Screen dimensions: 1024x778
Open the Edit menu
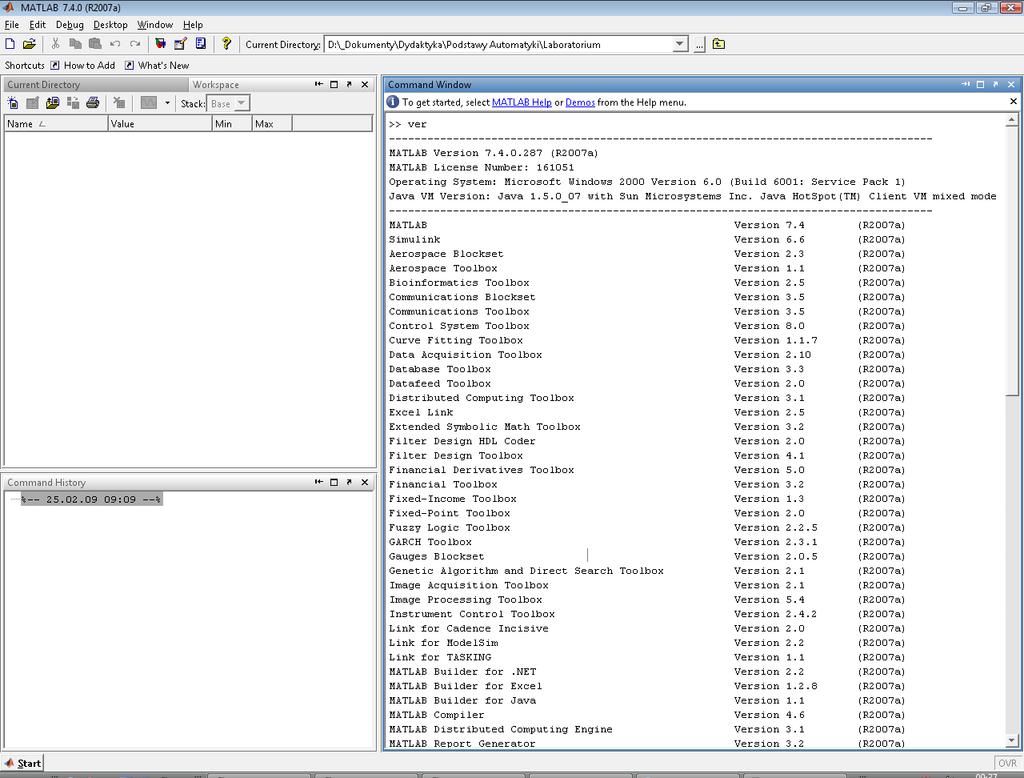tap(37, 24)
